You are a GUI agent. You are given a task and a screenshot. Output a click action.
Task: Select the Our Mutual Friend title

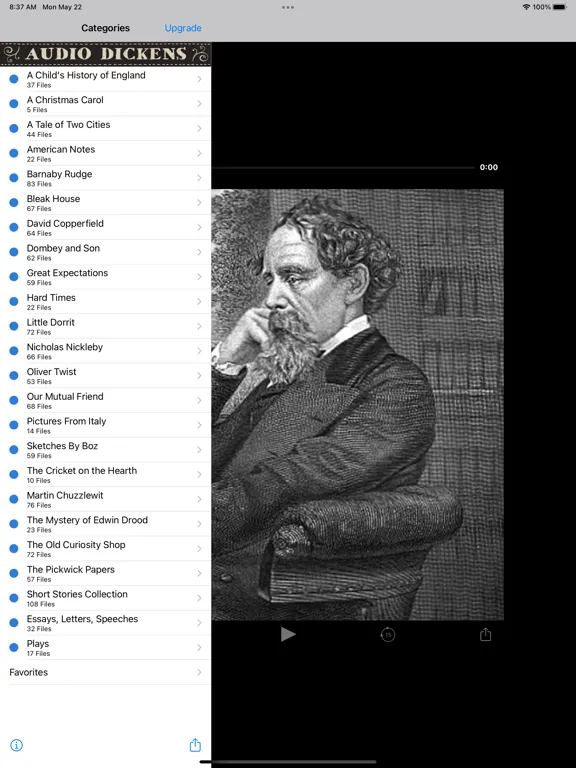pos(65,396)
